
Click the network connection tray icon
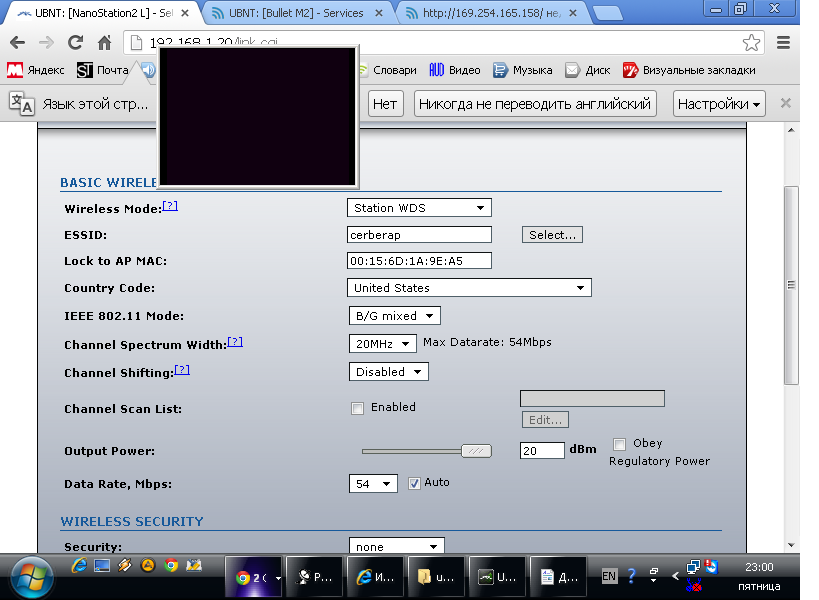693,567
